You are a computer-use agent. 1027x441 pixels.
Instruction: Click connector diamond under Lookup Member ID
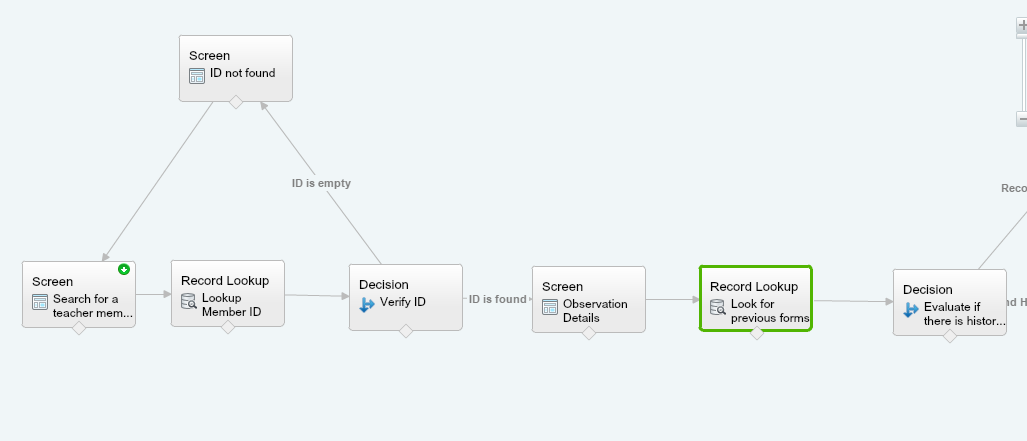228,327
